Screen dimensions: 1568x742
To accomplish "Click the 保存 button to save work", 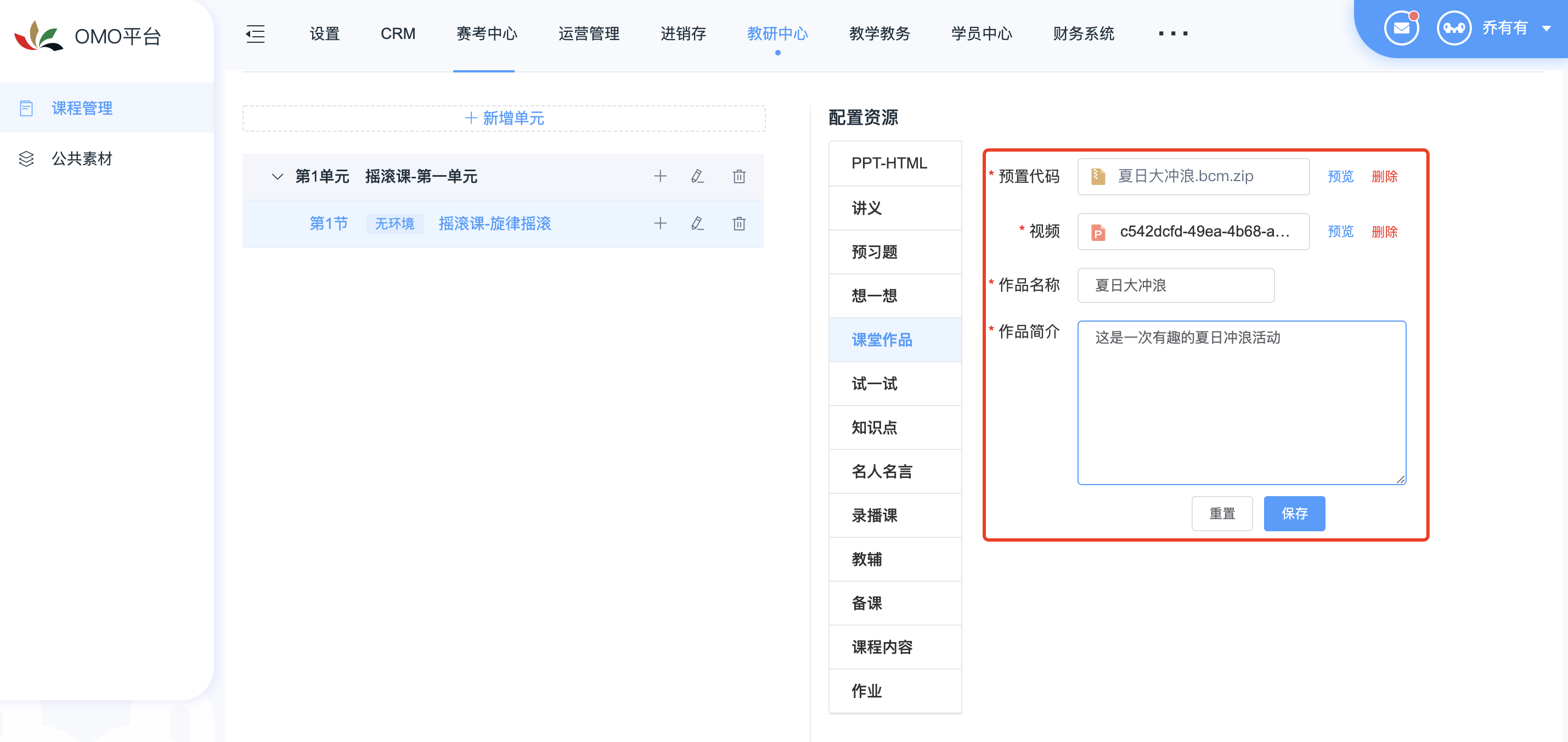I will (1295, 512).
